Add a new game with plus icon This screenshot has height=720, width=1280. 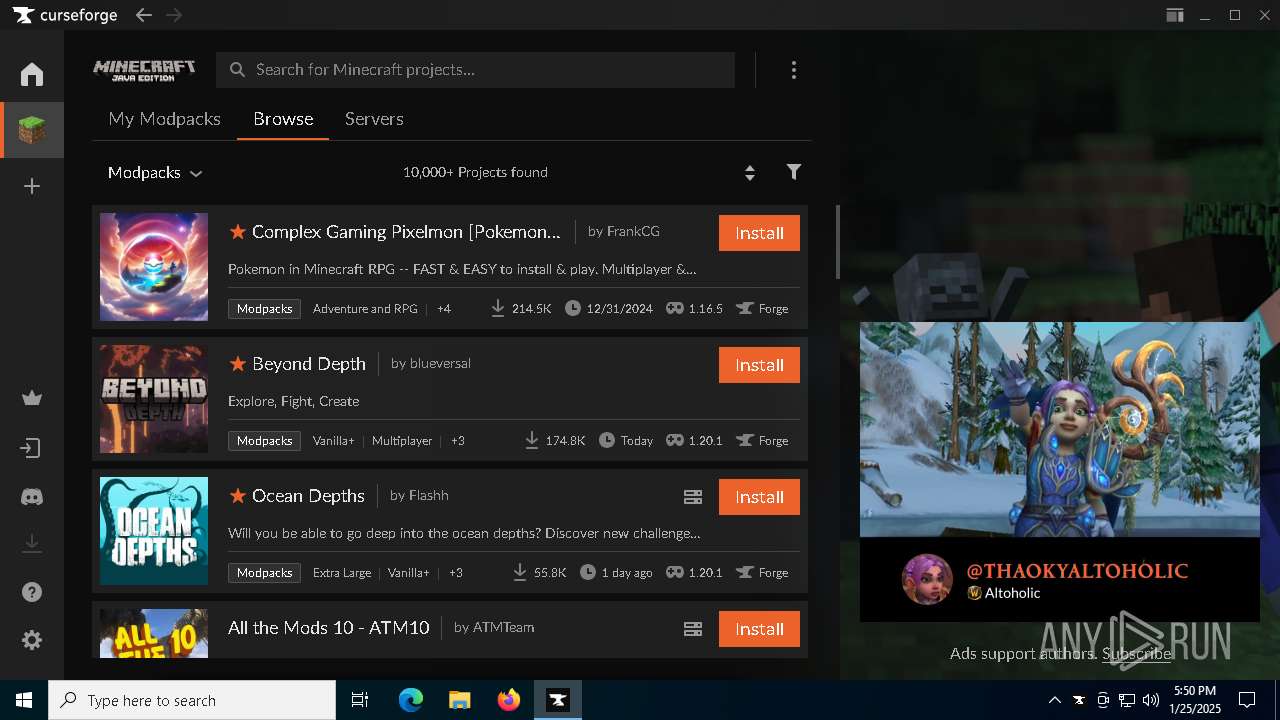pyautogui.click(x=32, y=186)
